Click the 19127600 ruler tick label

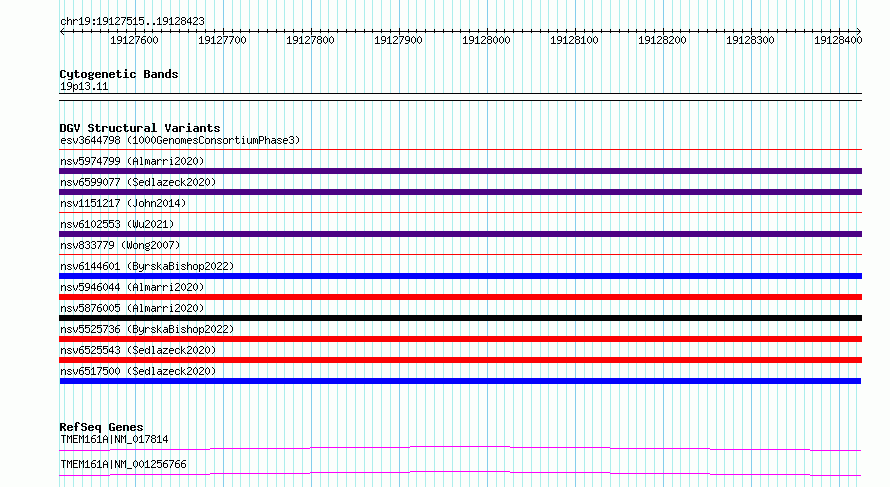pyautogui.click(x=134, y=40)
